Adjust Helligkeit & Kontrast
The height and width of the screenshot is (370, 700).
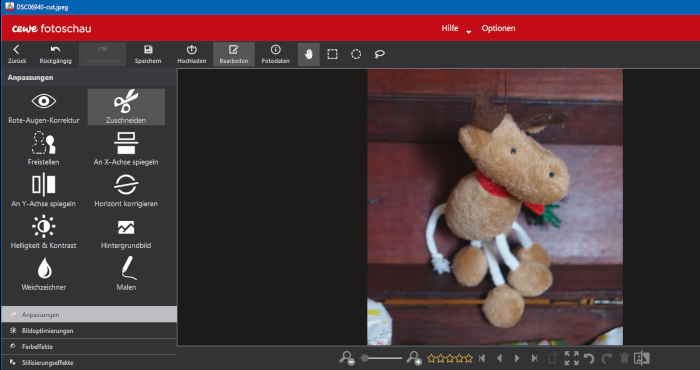pyautogui.click(x=44, y=232)
